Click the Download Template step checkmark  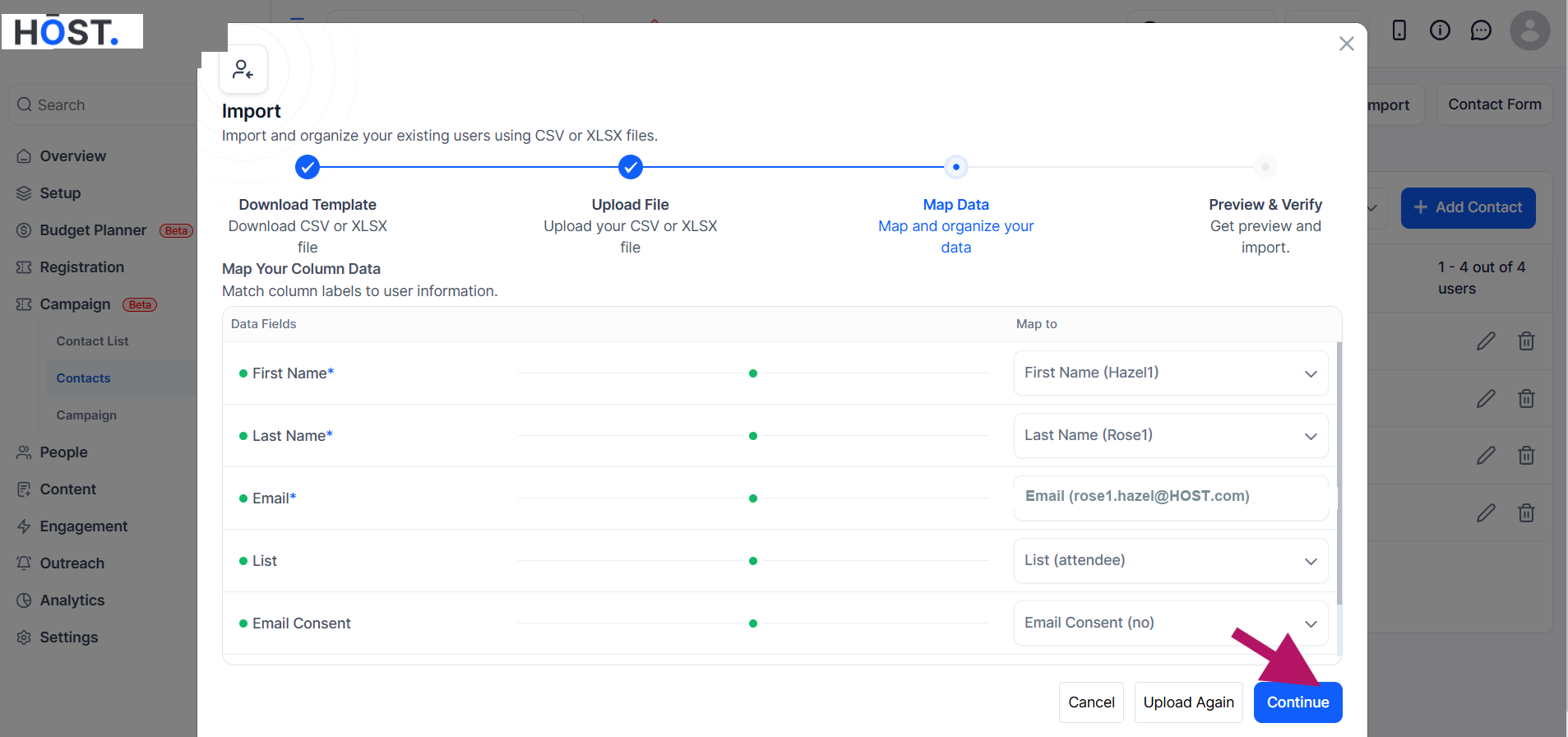pyautogui.click(x=308, y=167)
